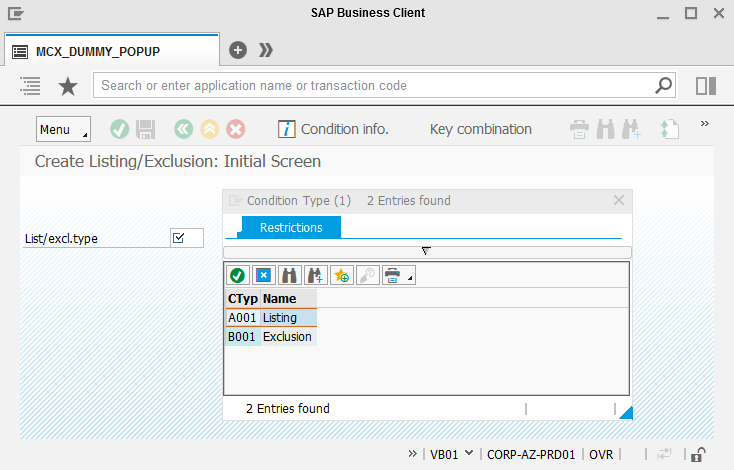The image size is (734, 470).
Task: Click the status bar transfer arrows icon
Action: pyautogui.click(x=664, y=454)
